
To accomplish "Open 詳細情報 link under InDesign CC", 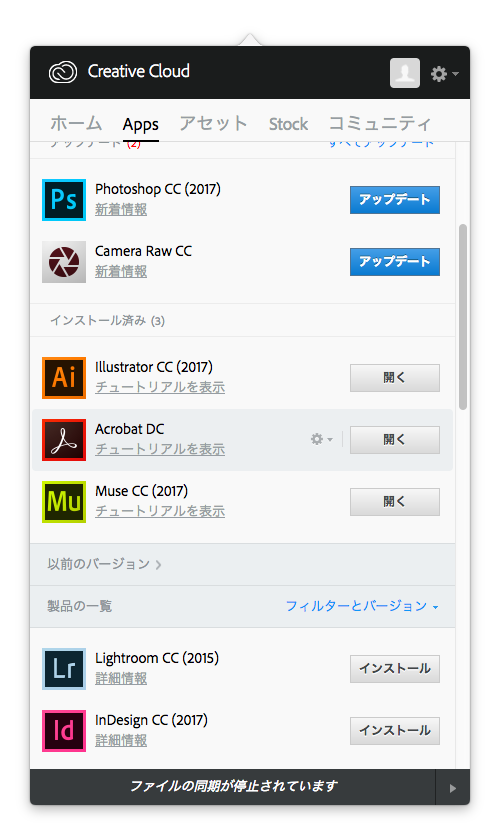I will click(121, 741).
